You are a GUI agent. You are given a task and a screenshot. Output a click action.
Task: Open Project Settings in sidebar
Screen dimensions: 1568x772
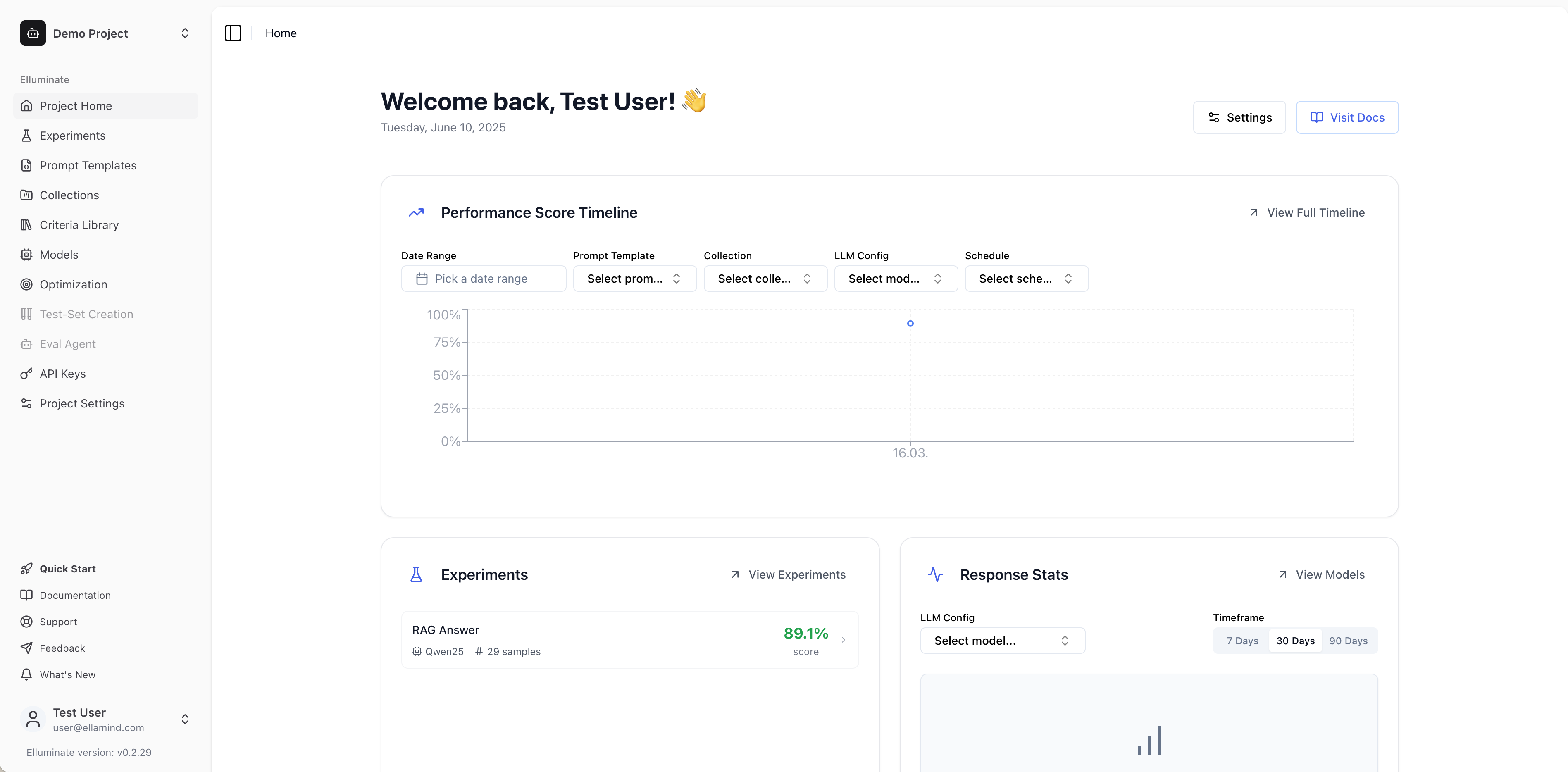(x=105, y=404)
